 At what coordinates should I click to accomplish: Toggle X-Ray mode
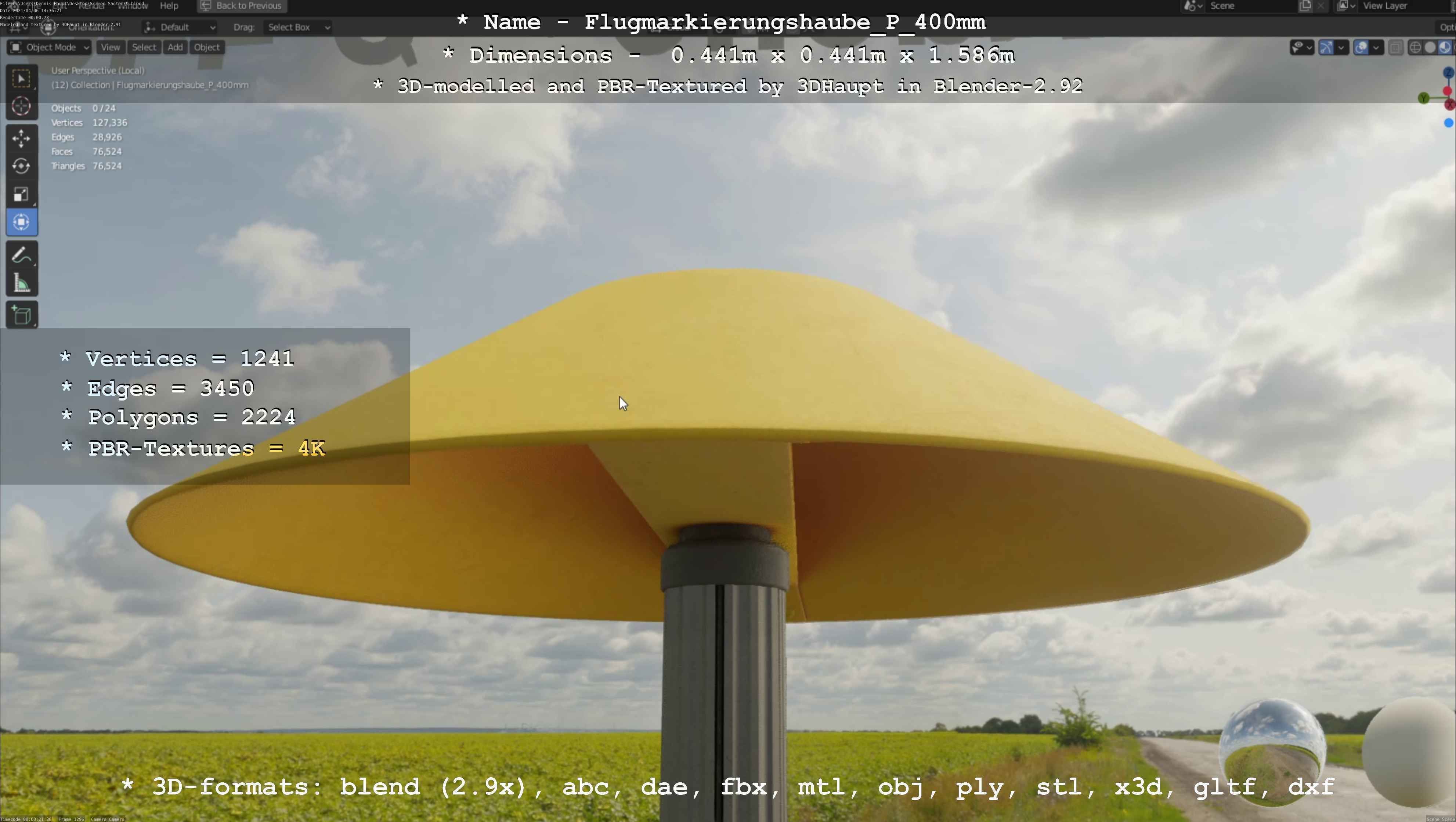tap(1395, 47)
